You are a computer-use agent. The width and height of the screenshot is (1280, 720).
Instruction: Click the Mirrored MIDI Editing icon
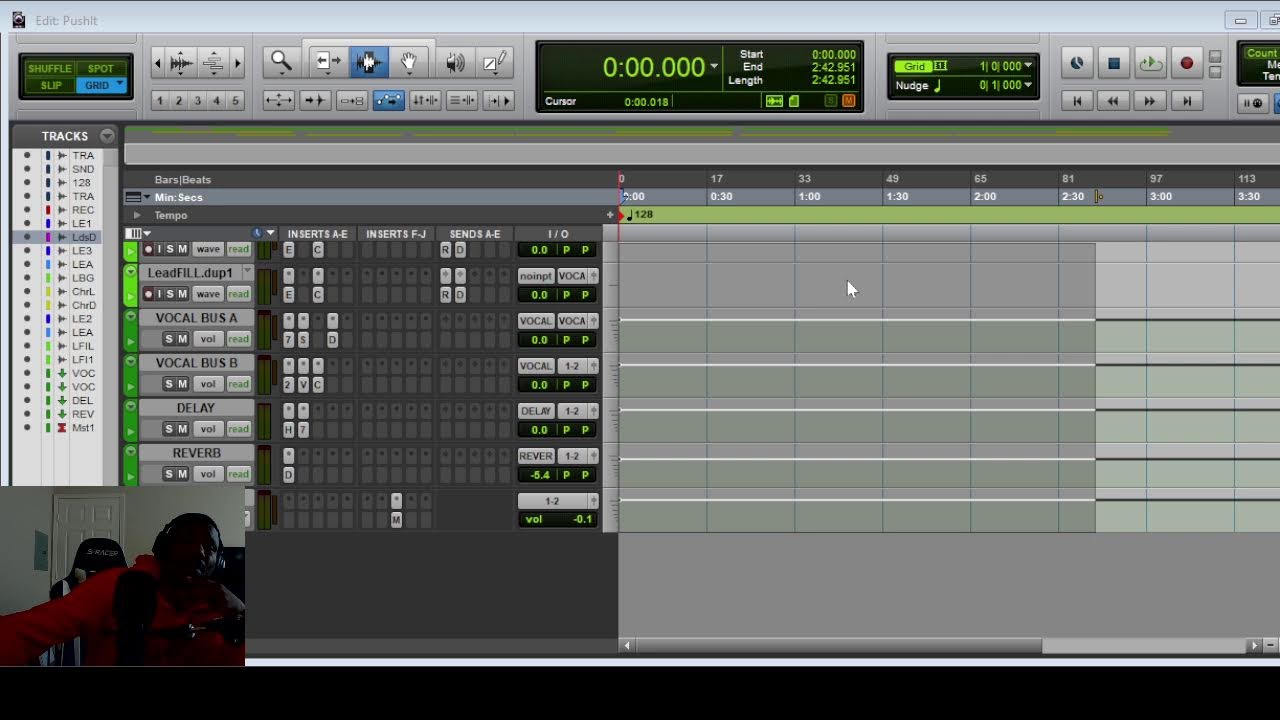pyautogui.click(x=351, y=100)
